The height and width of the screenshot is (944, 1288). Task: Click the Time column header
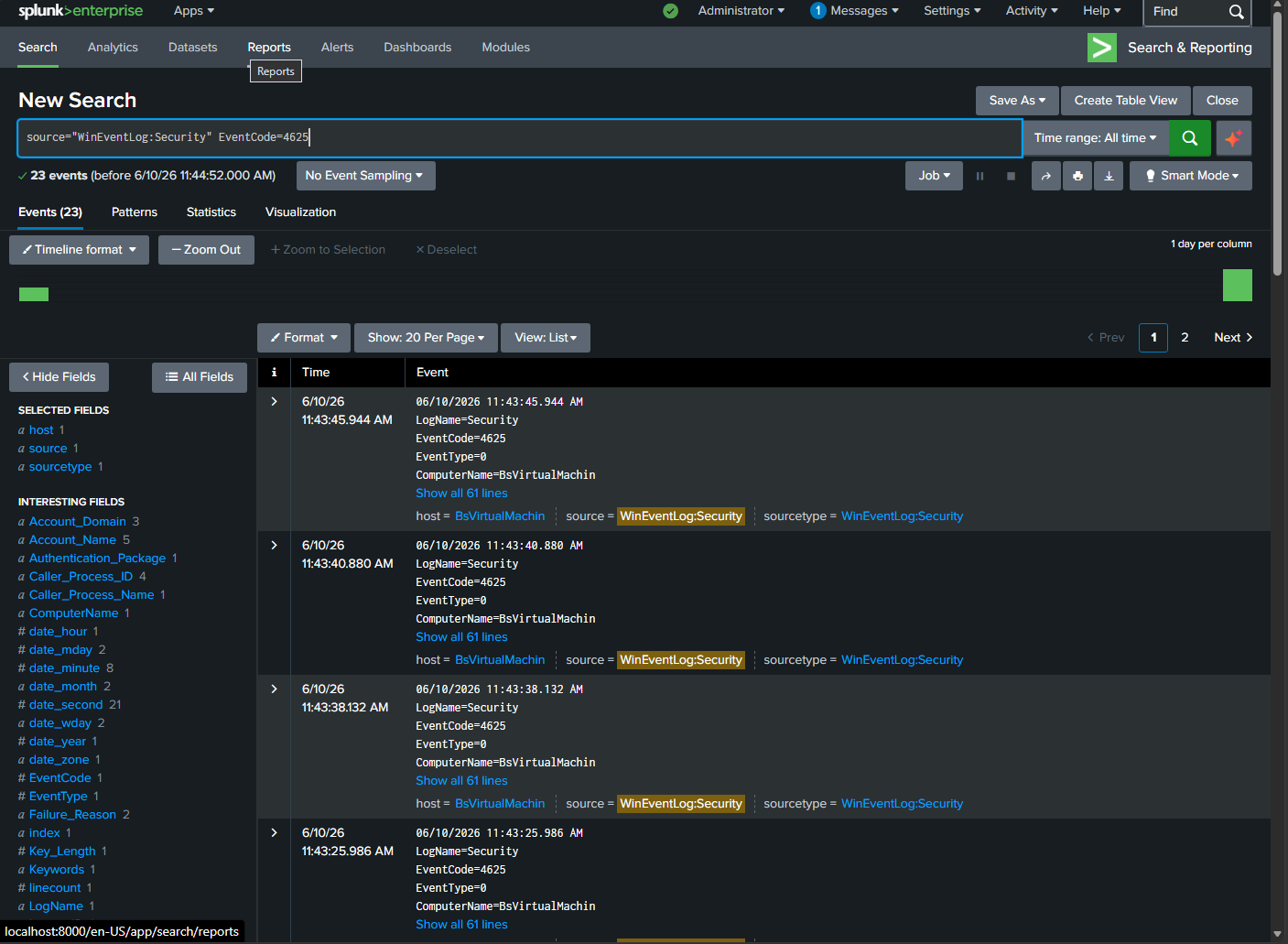(316, 373)
